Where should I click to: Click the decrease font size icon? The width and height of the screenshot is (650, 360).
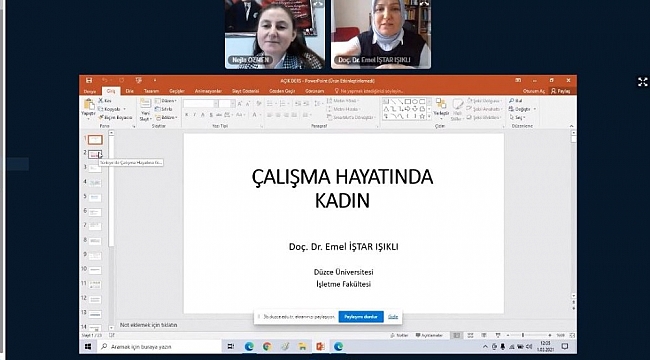247,104
